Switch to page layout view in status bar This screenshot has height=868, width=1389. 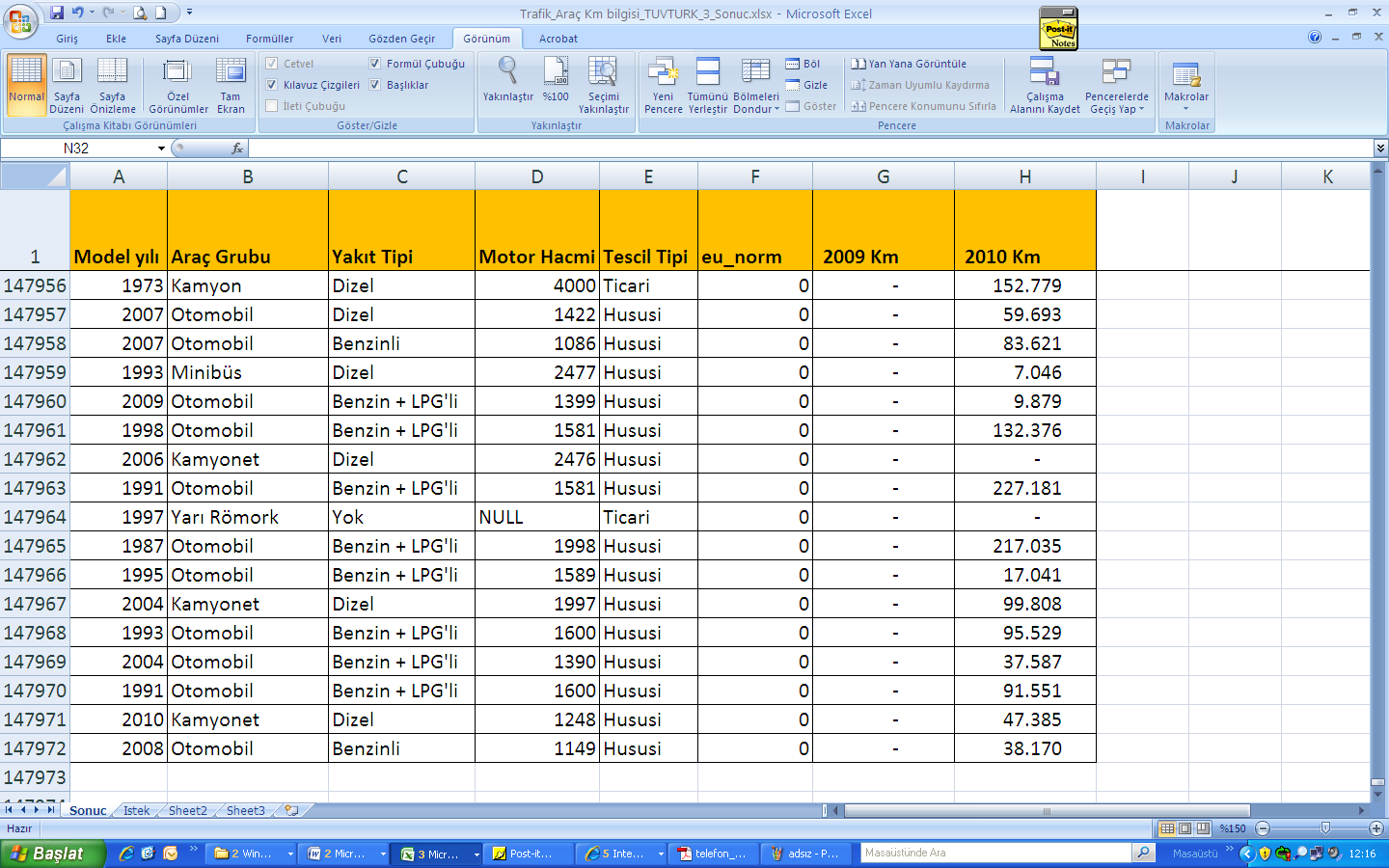1185,828
